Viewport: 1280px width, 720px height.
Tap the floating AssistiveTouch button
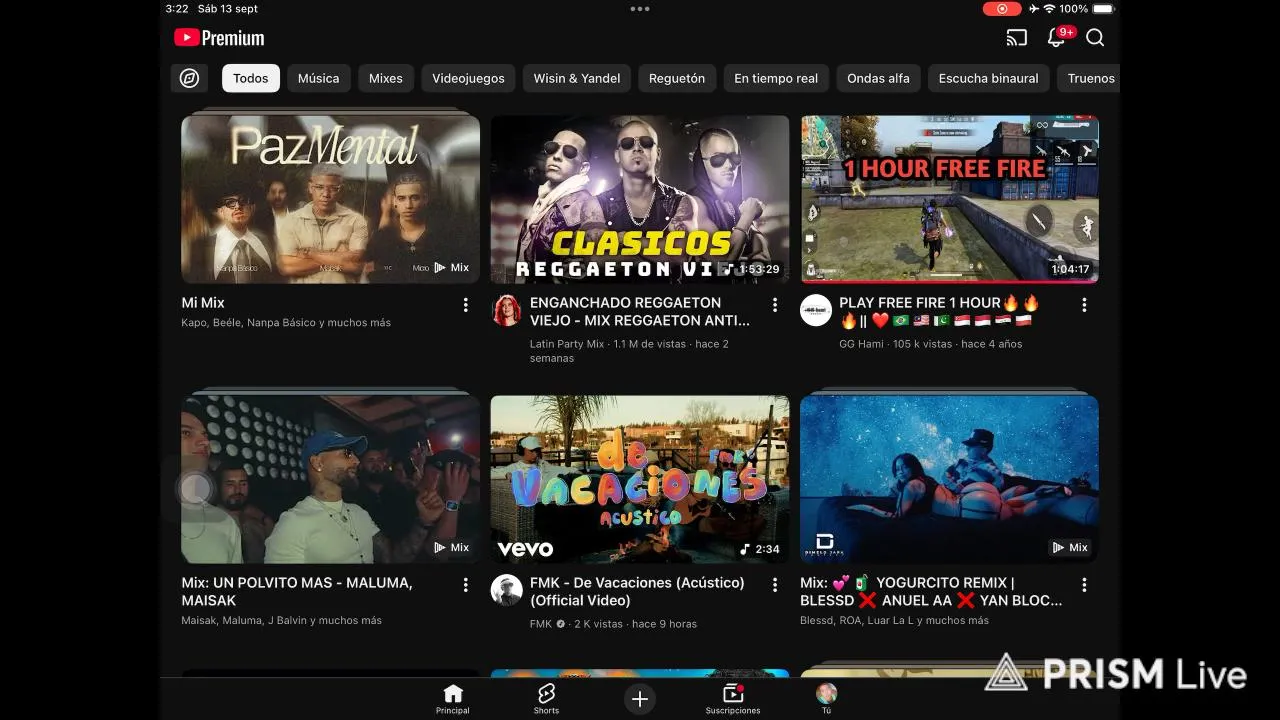[x=196, y=489]
